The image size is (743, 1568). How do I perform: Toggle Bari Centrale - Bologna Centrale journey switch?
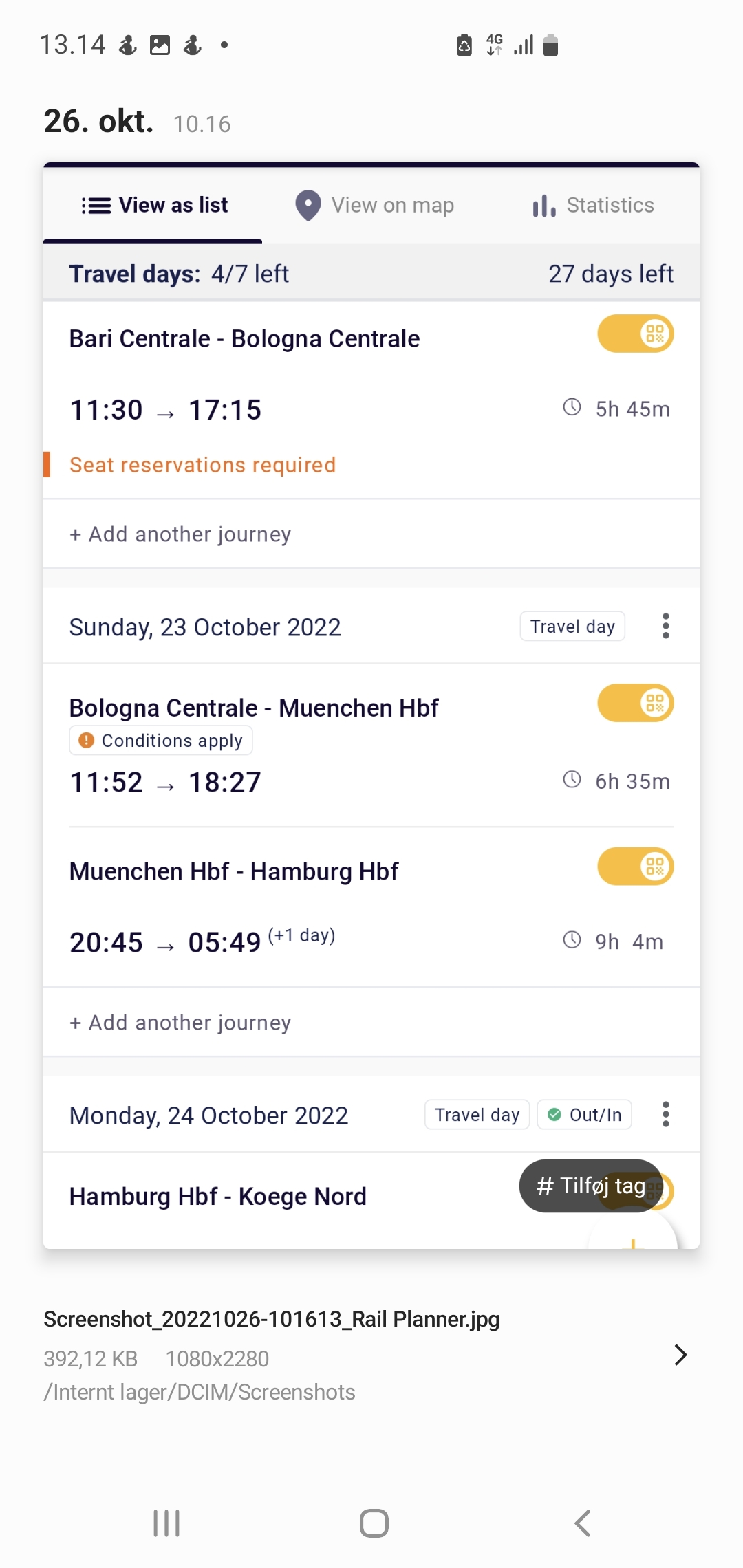pos(636,334)
